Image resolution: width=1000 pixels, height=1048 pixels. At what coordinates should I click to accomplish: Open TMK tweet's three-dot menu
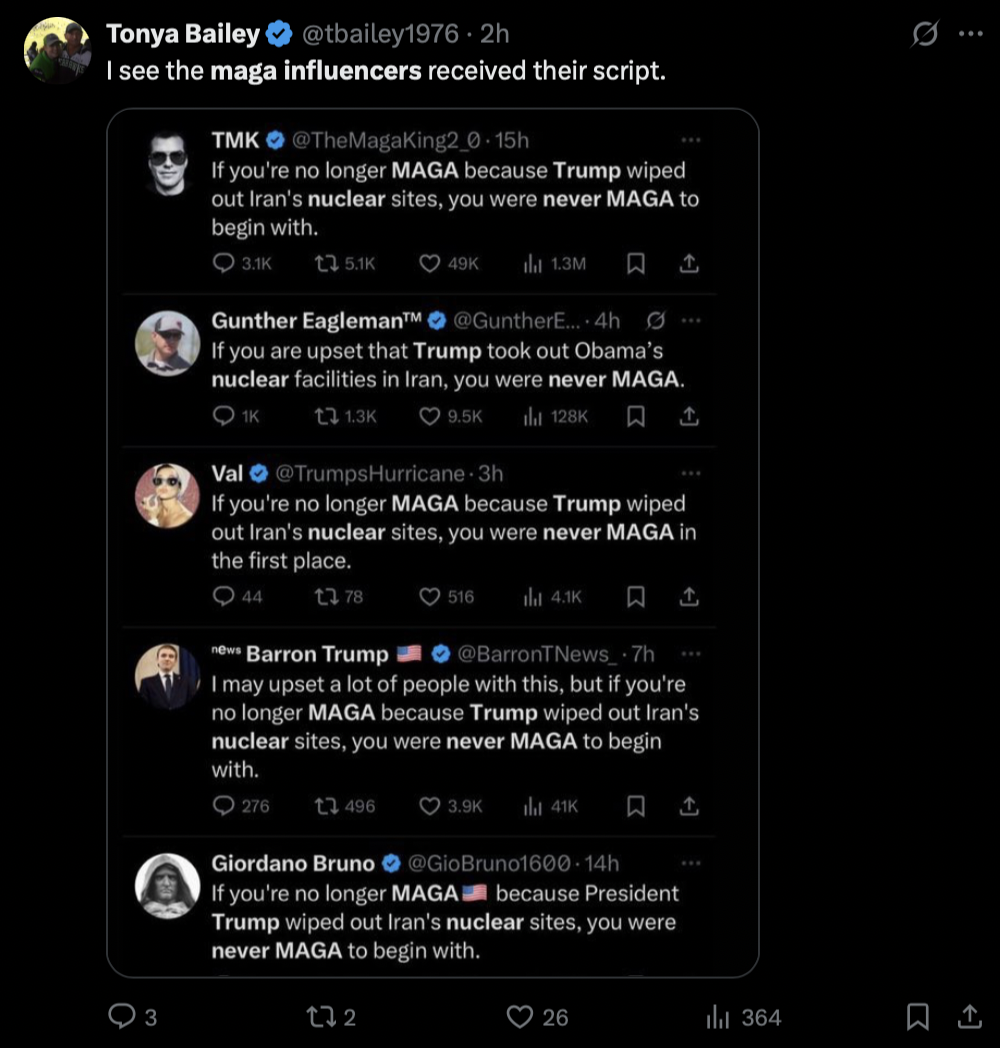[x=691, y=140]
